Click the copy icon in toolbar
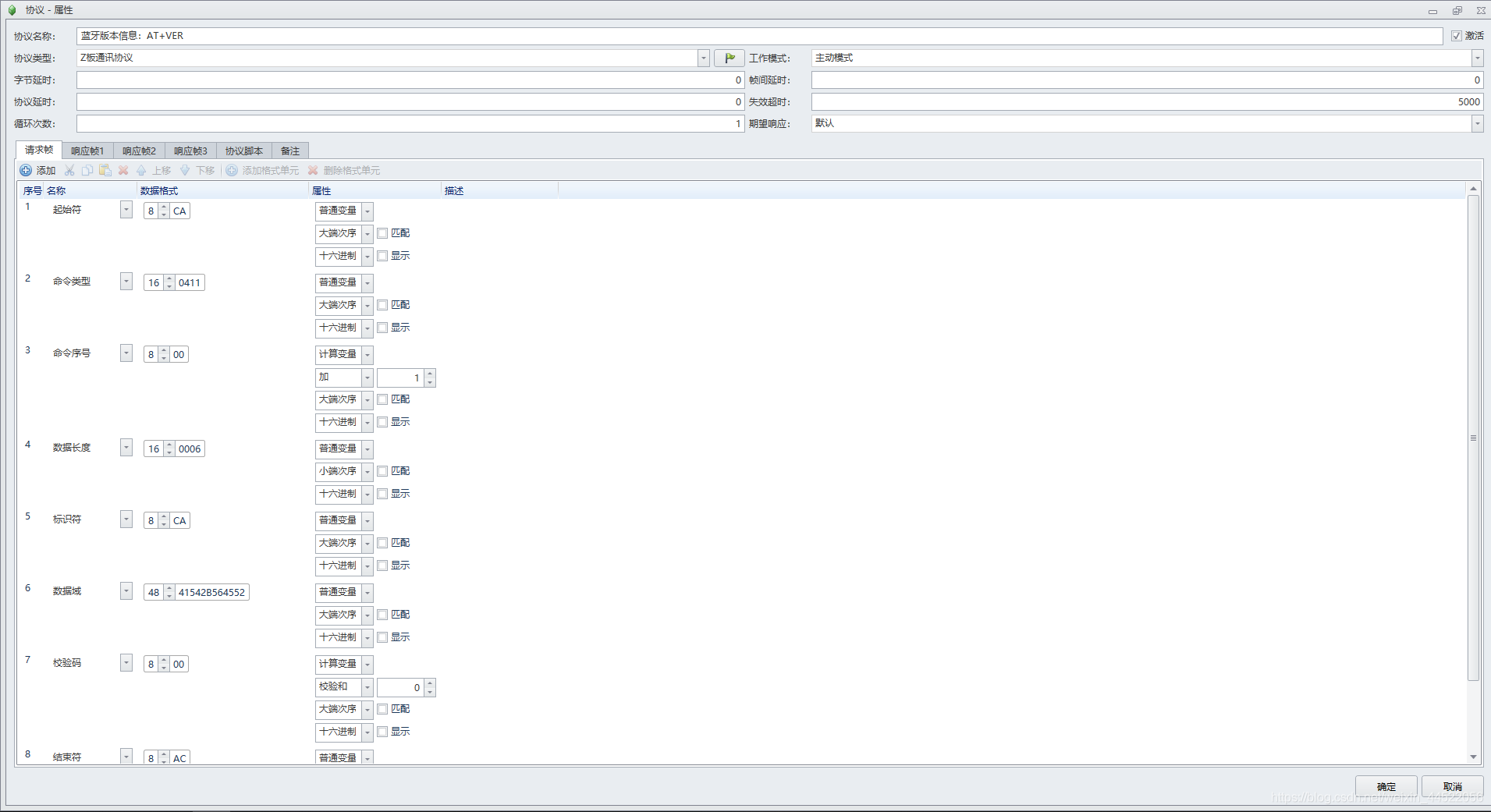Viewport: 1491px width, 812px height. [x=87, y=170]
